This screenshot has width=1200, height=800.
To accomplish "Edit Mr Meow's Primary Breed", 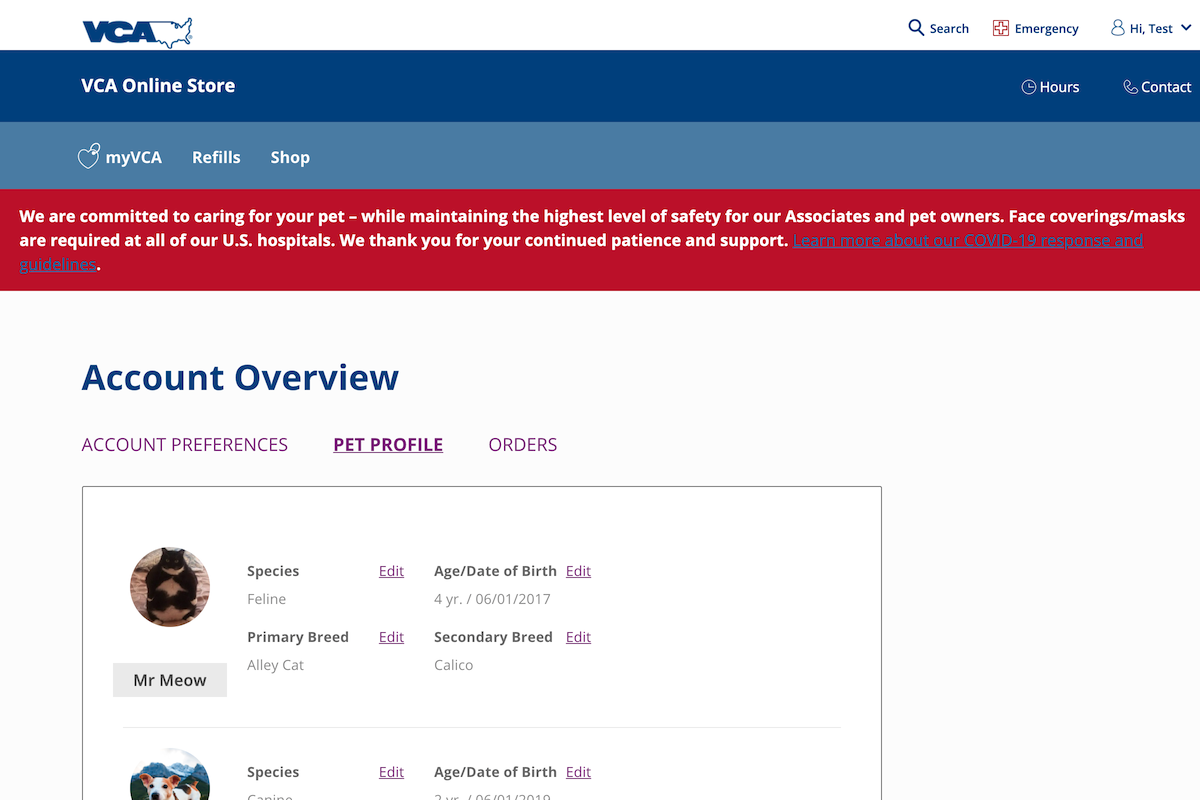I will (391, 637).
